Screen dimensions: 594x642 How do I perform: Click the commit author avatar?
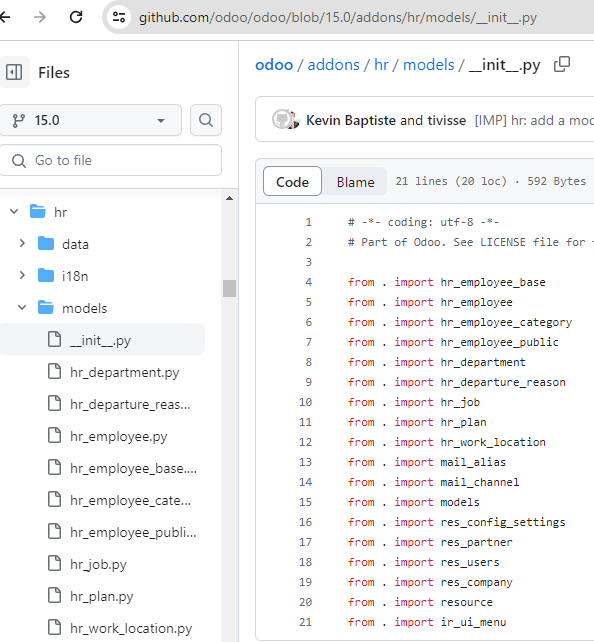click(x=285, y=120)
